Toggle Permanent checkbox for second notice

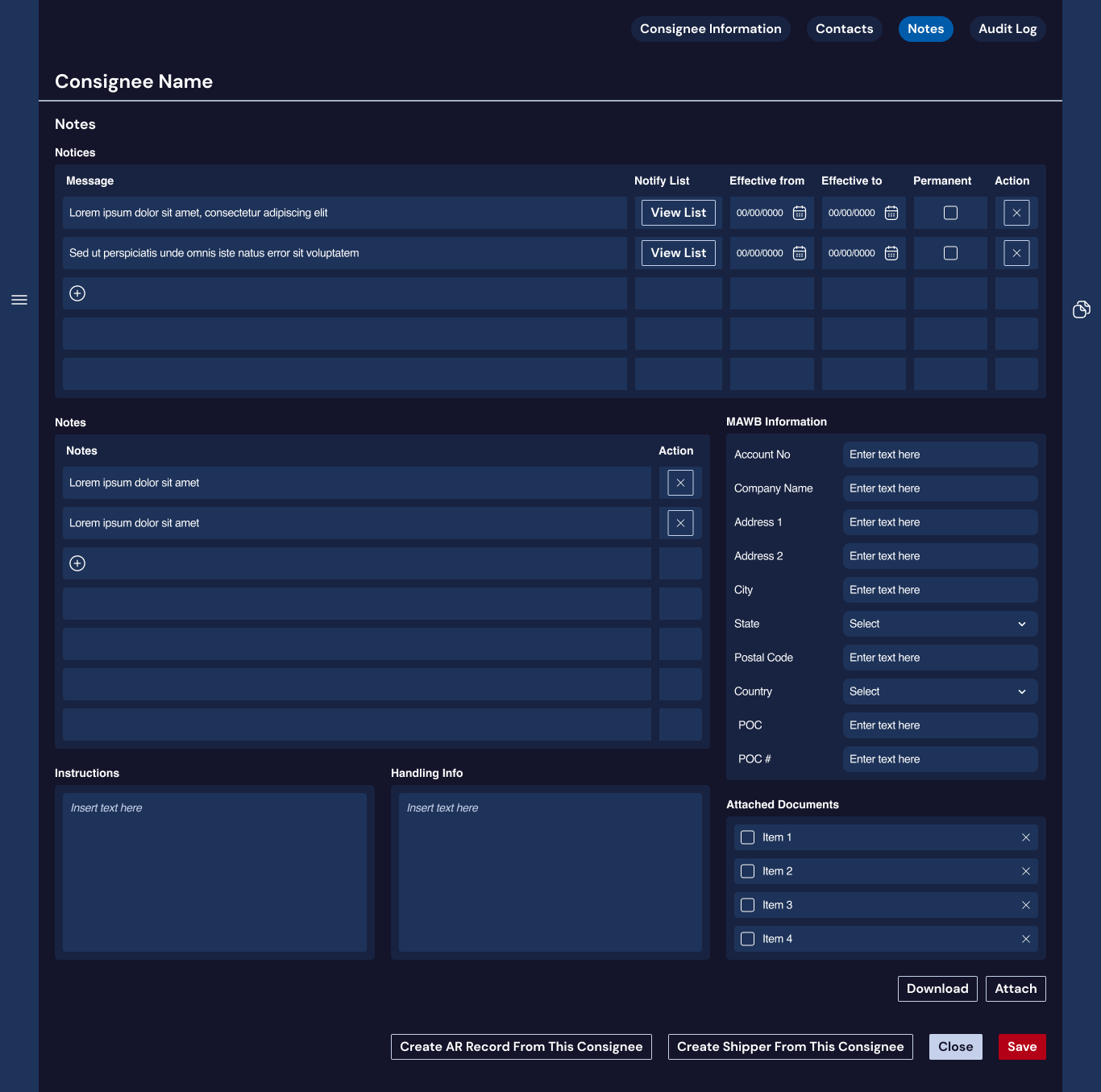(x=950, y=253)
